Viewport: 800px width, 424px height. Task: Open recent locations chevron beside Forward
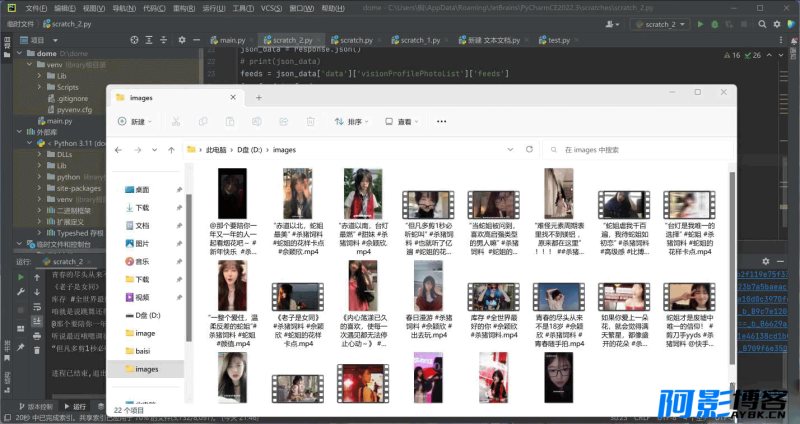tap(155, 150)
